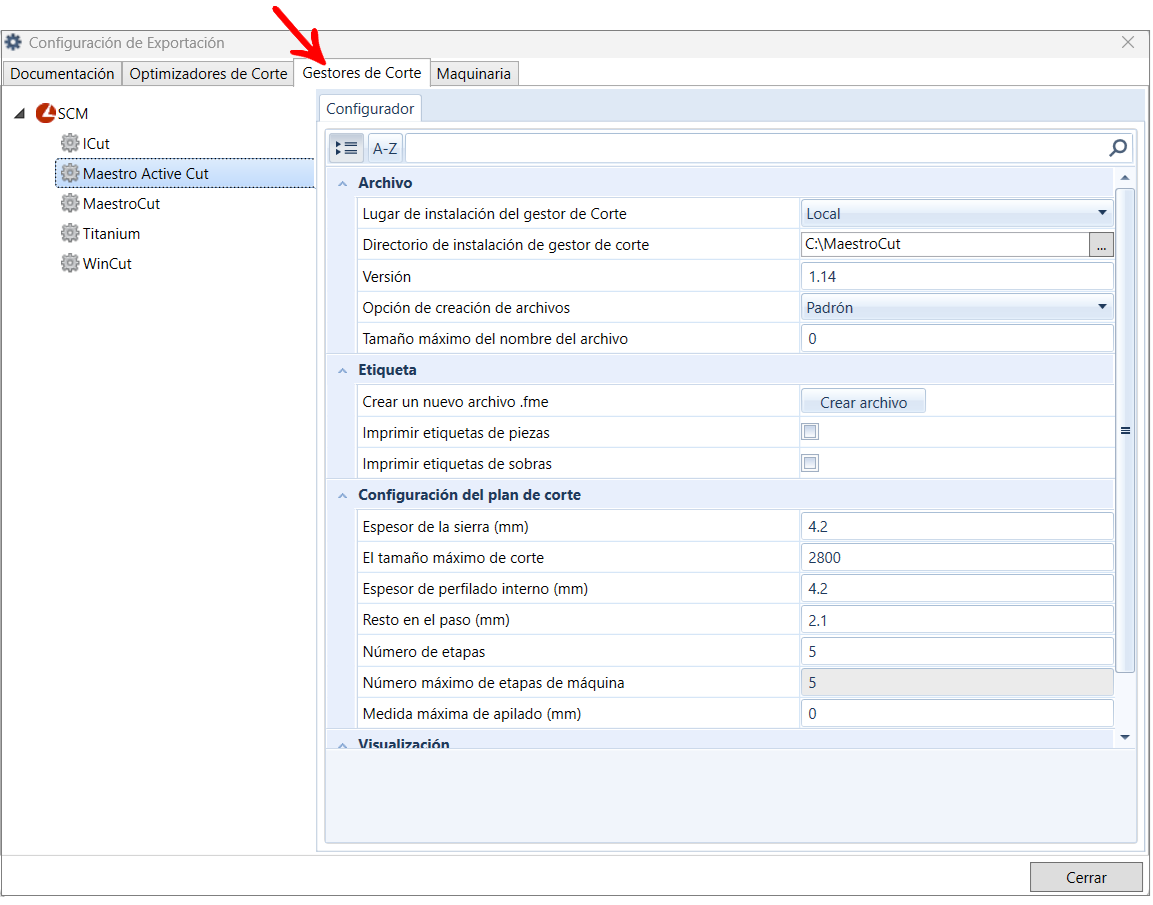Click the gear icon beside MaestroCut
Image resolution: width=1153 pixels, height=905 pixels.
(70, 204)
